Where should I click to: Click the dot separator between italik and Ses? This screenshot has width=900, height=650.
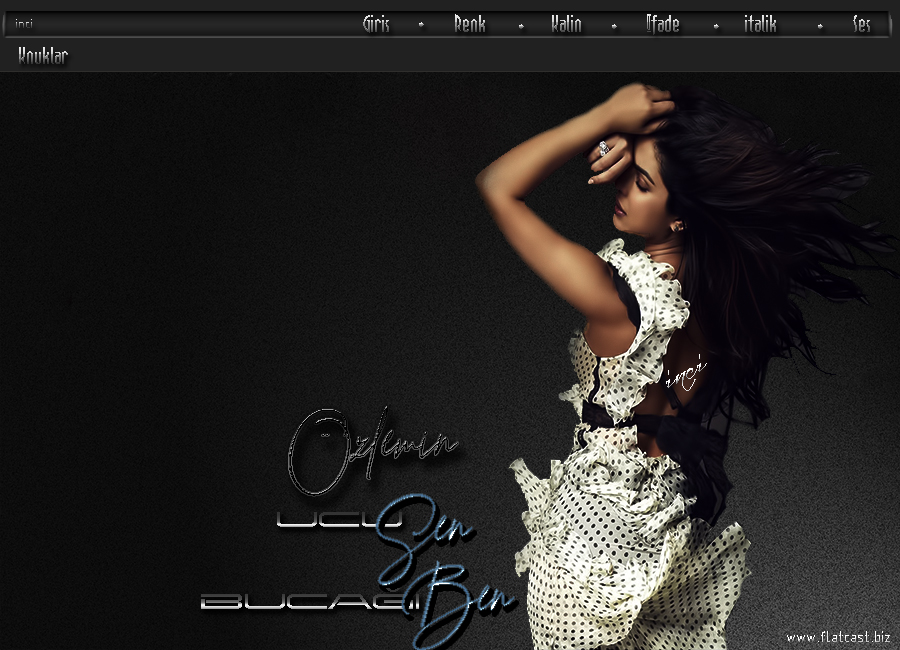820,26
